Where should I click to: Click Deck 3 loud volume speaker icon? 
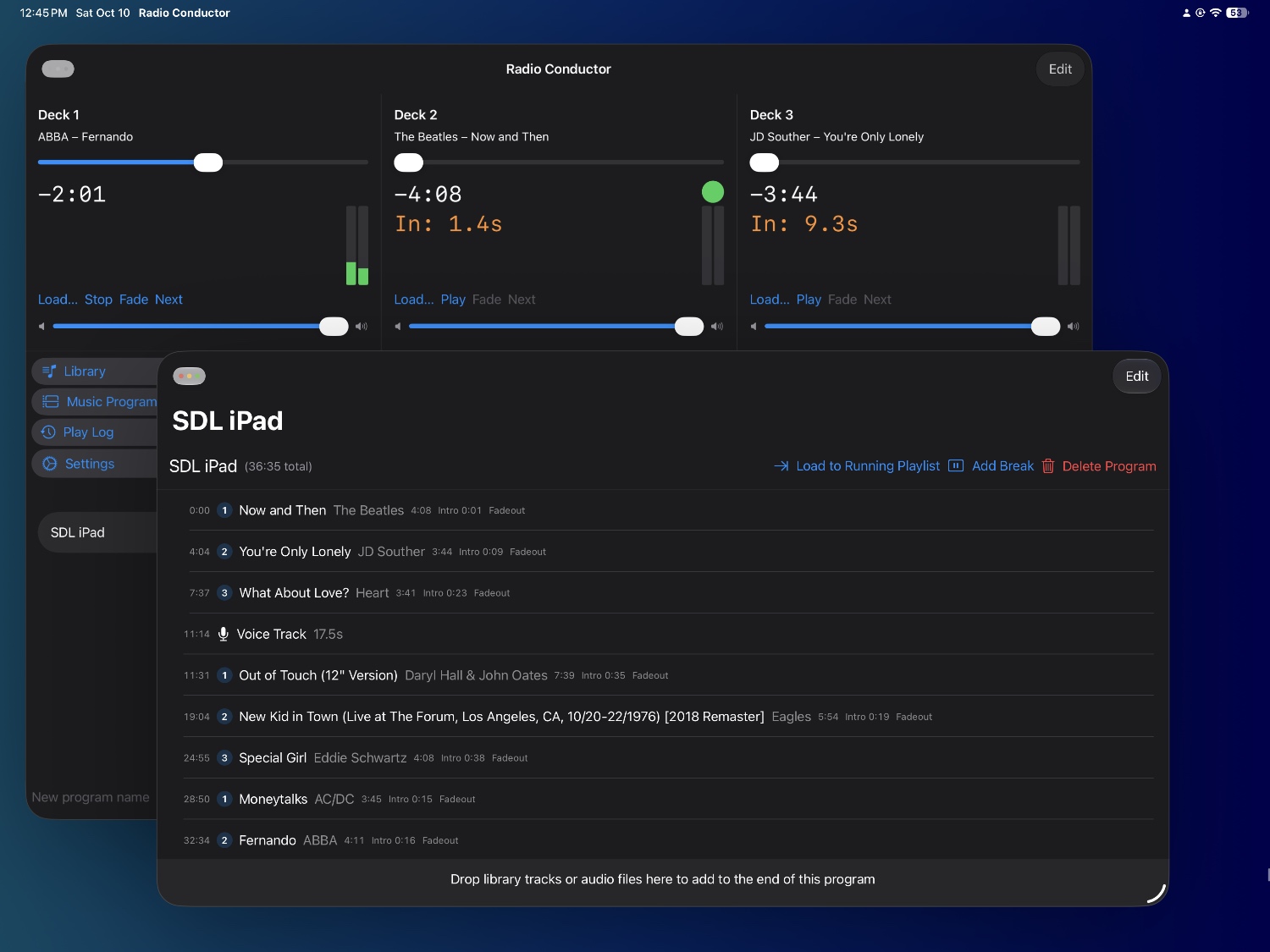pos(1074,327)
